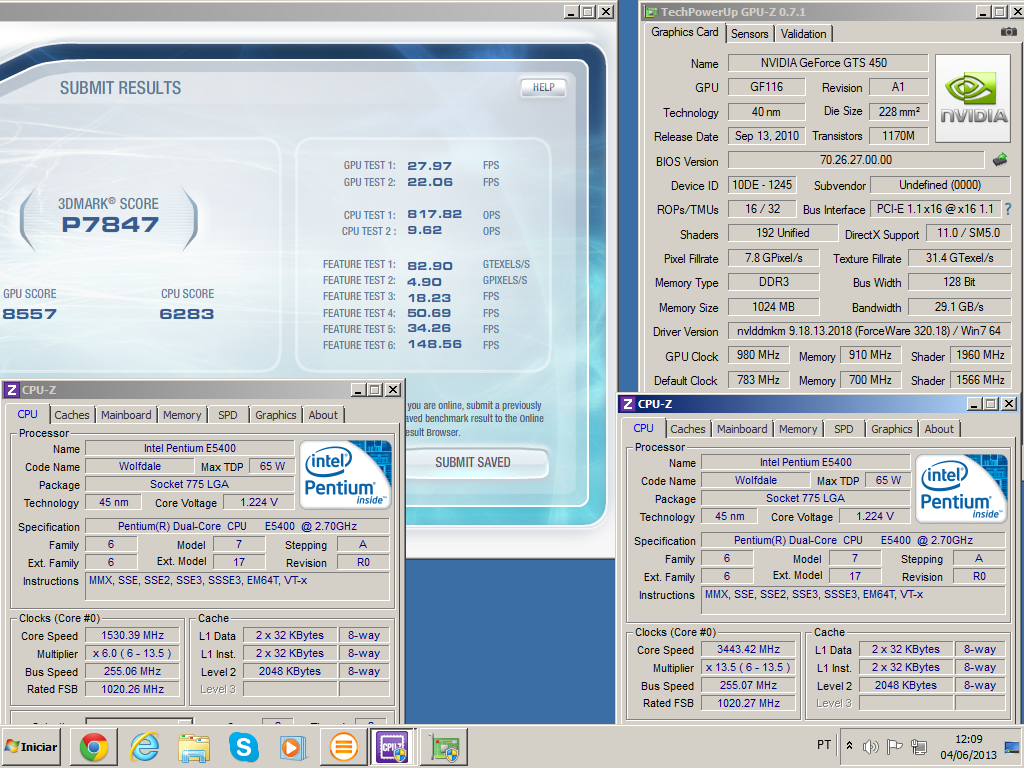Open Skype from the taskbar

(x=244, y=747)
